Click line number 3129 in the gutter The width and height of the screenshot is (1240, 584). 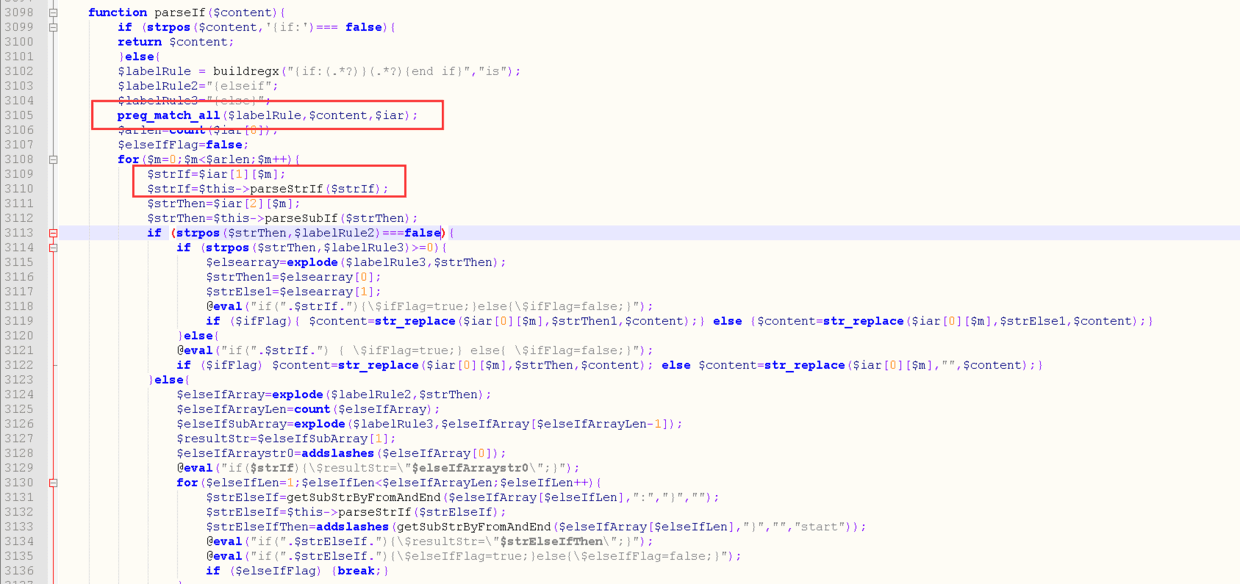point(18,468)
